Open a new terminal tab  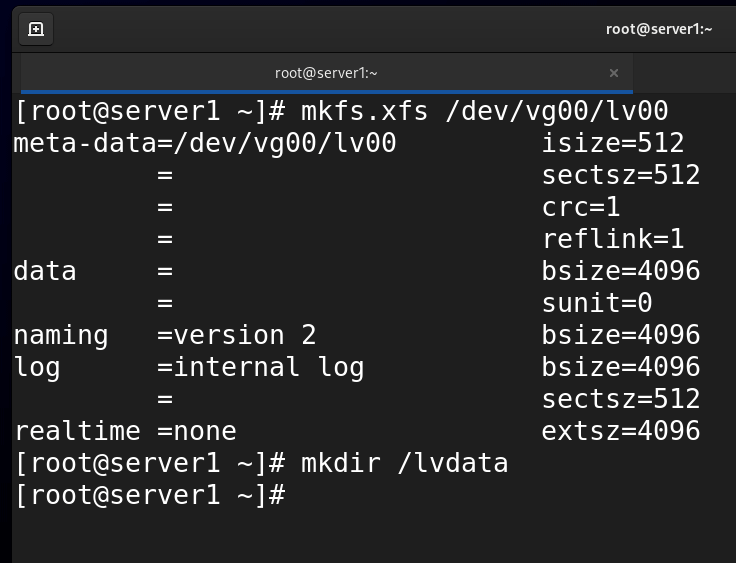pos(36,29)
